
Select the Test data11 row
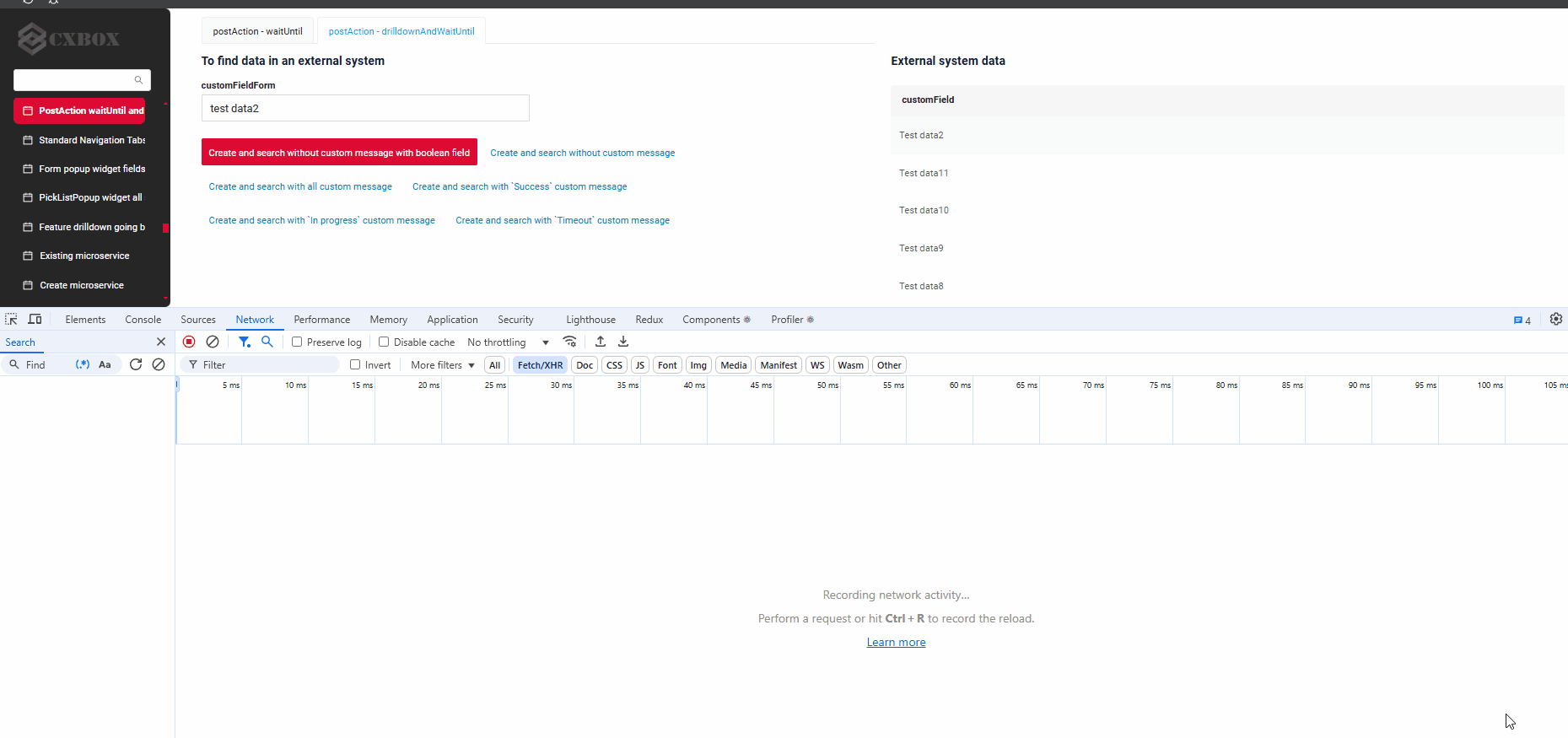point(1227,173)
